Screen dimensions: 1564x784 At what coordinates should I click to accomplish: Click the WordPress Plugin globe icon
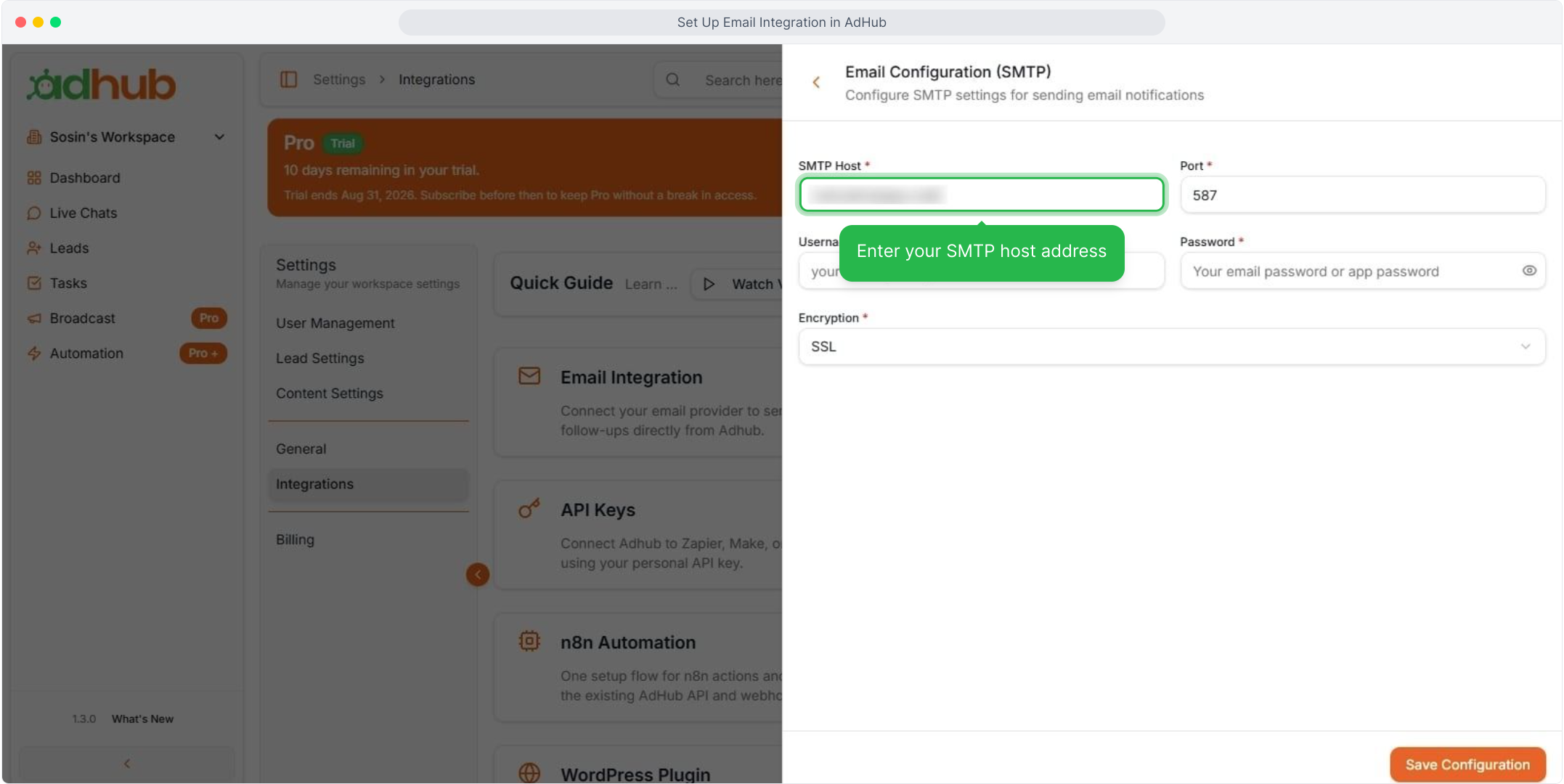pos(529,772)
